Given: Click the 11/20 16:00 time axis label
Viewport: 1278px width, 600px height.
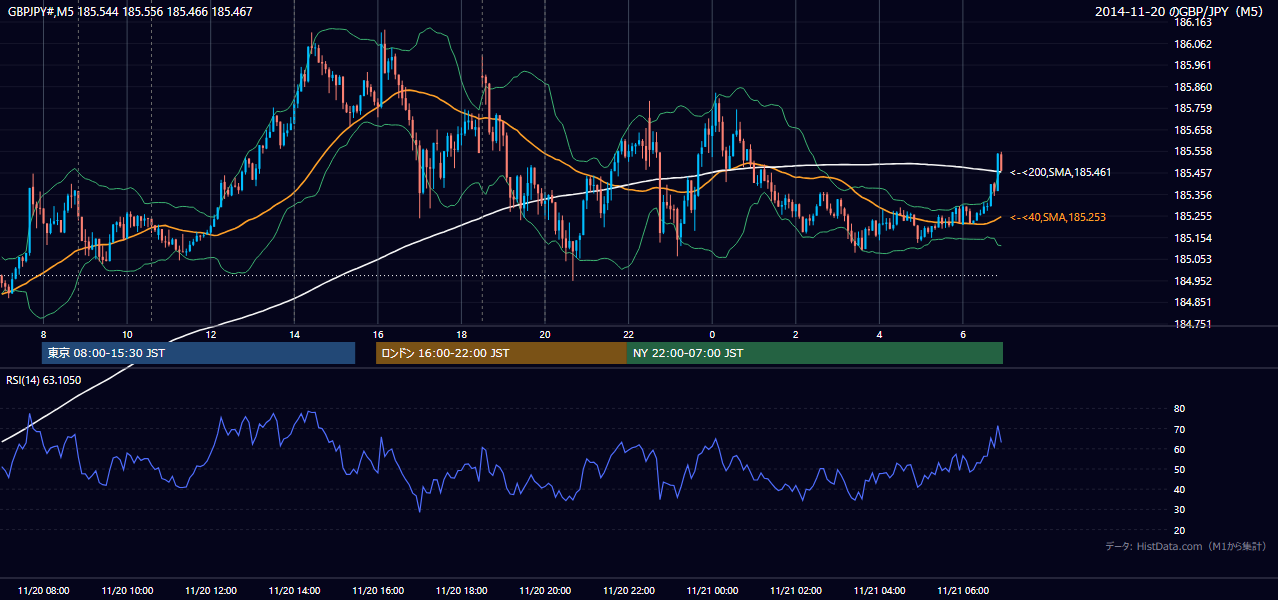Looking at the screenshot, I should point(378,591).
